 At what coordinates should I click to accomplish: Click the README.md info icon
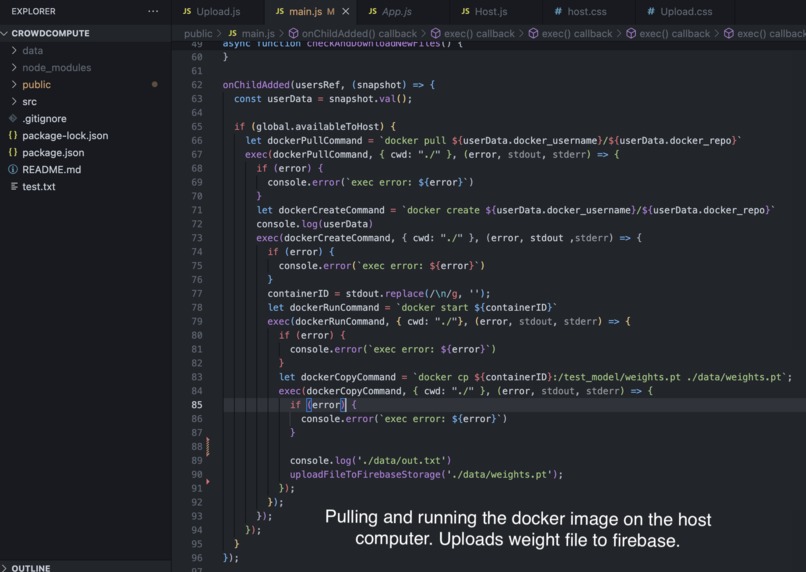pyautogui.click(x=13, y=169)
